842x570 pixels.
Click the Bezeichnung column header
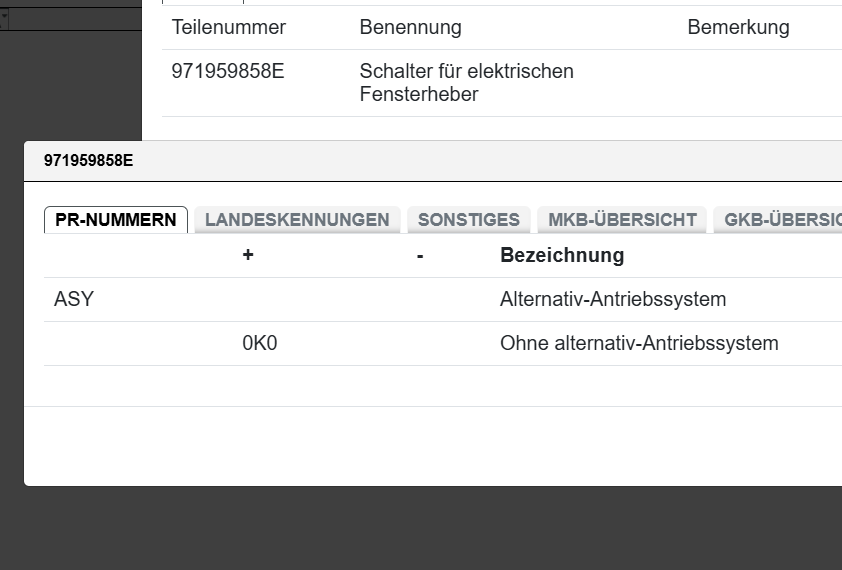click(x=561, y=256)
